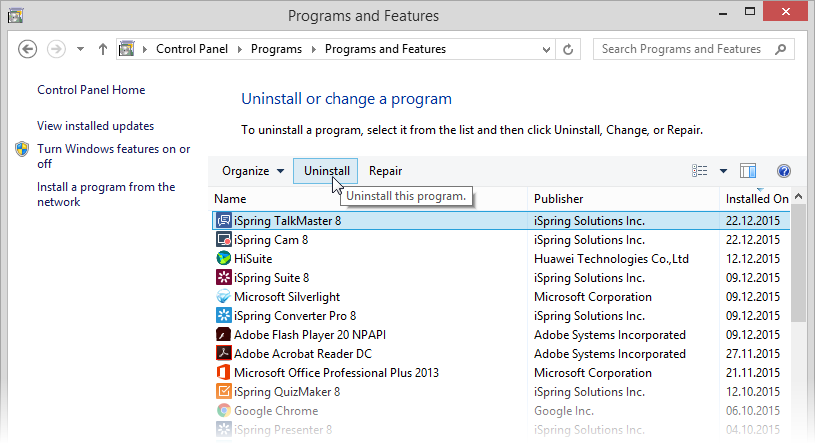The height and width of the screenshot is (444, 815).
Task: Click Microsoft Office Professional Plus 2013 text
Action: click(336, 373)
